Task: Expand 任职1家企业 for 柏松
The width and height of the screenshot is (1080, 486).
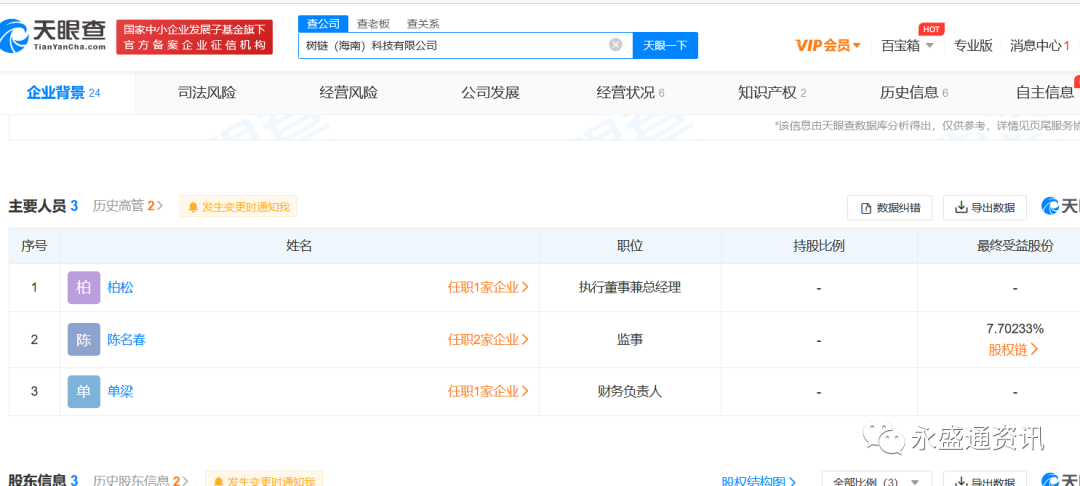Action: (x=488, y=288)
